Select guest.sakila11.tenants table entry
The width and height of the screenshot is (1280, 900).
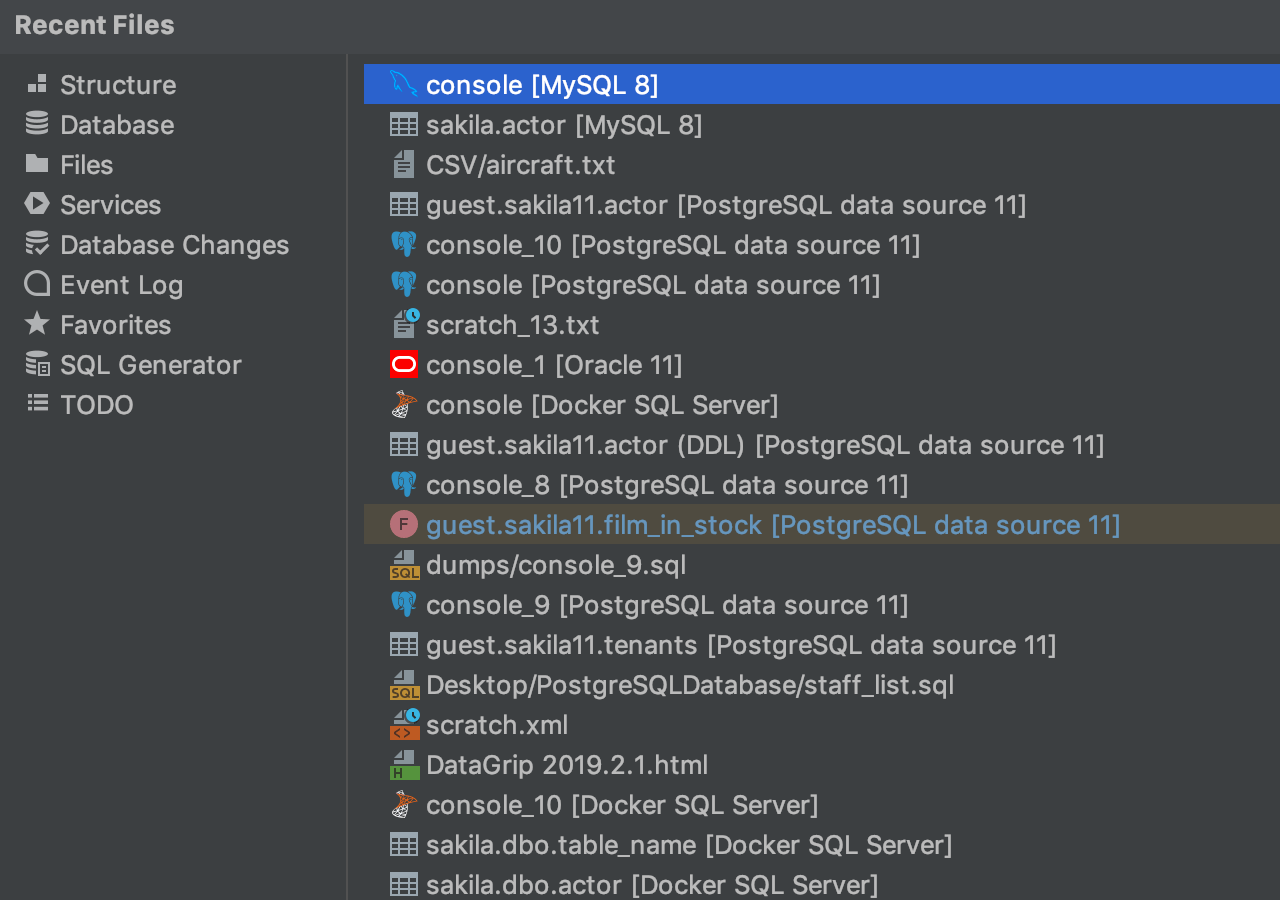(x=740, y=645)
